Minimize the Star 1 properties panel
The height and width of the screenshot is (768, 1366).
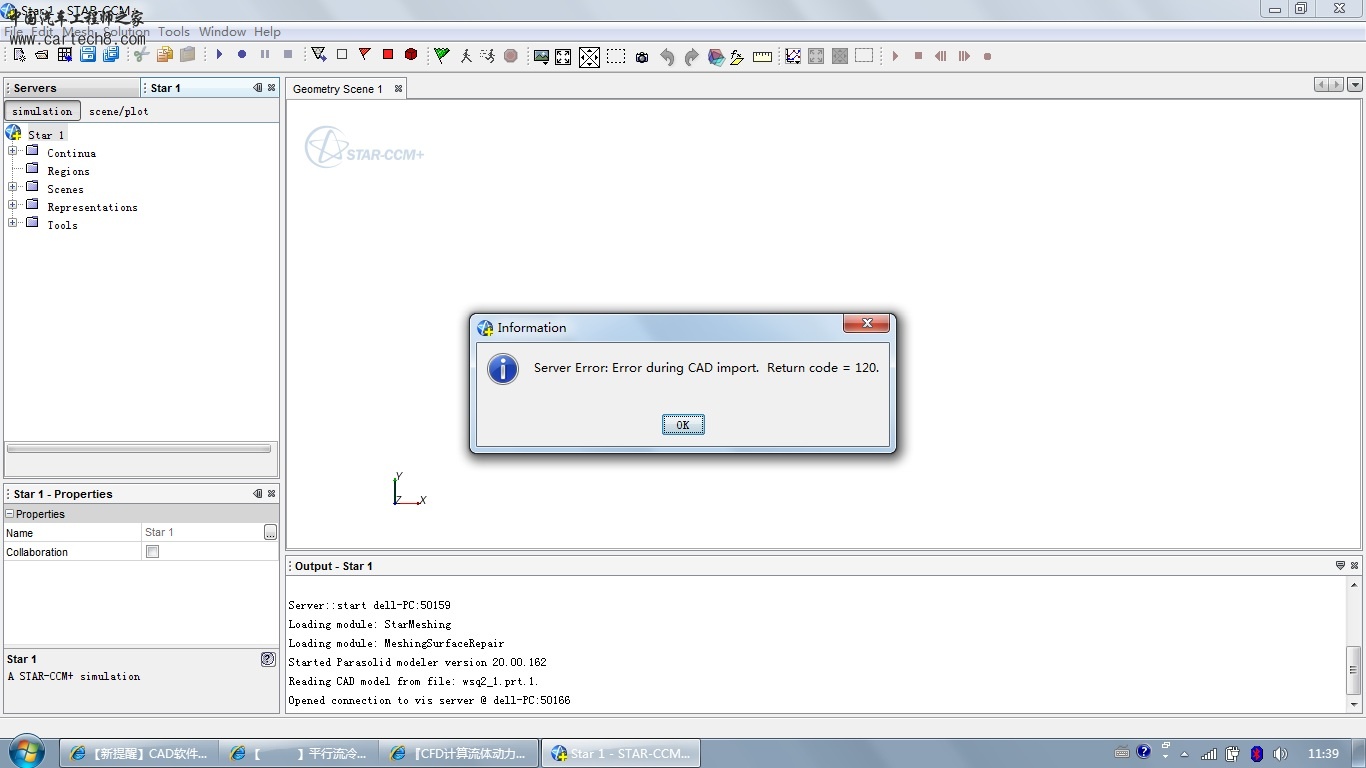click(x=258, y=494)
